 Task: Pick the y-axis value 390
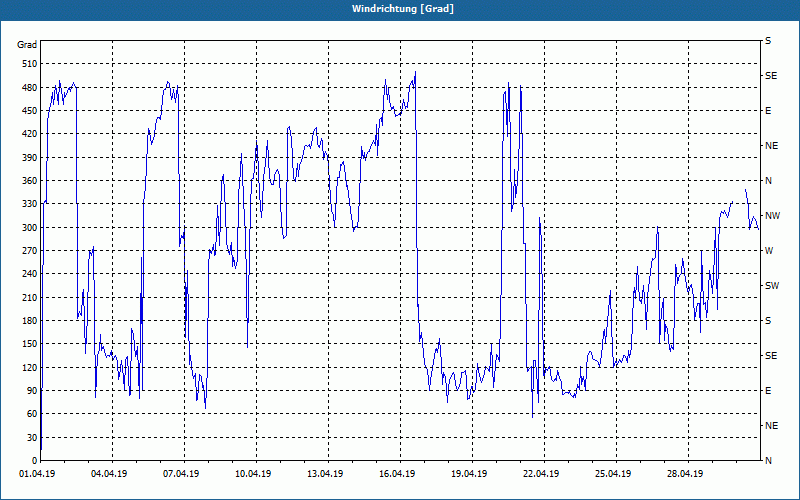tap(30, 158)
